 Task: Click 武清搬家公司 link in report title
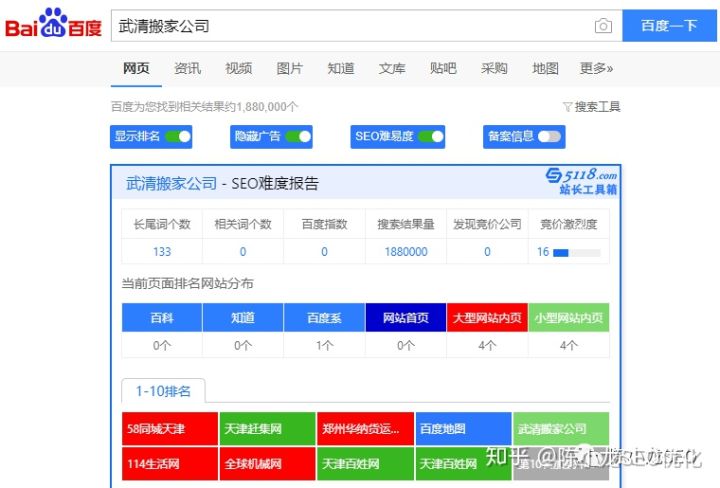[x=171, y=184]
